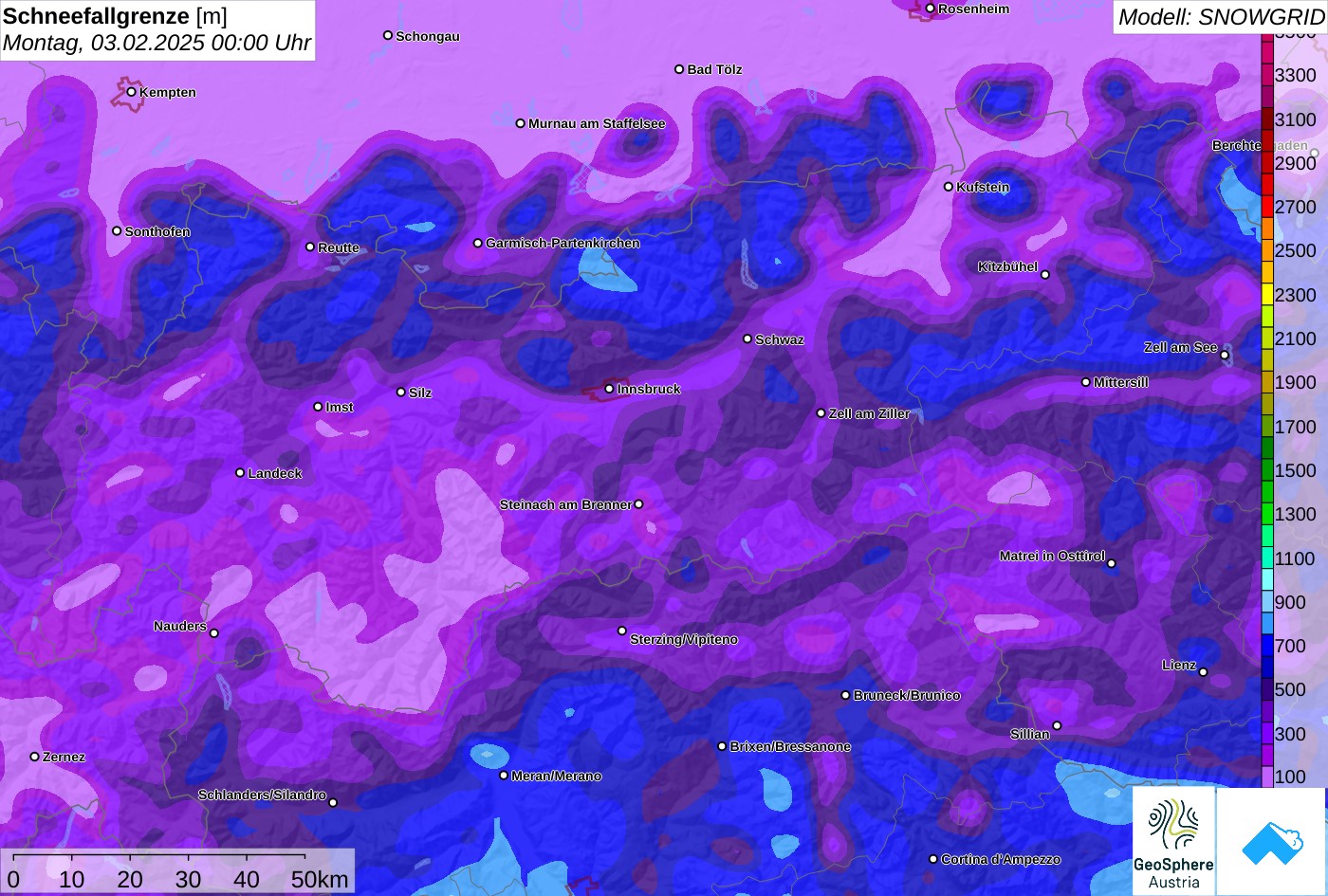Click the Lienz location marker

pos(1203,672)
